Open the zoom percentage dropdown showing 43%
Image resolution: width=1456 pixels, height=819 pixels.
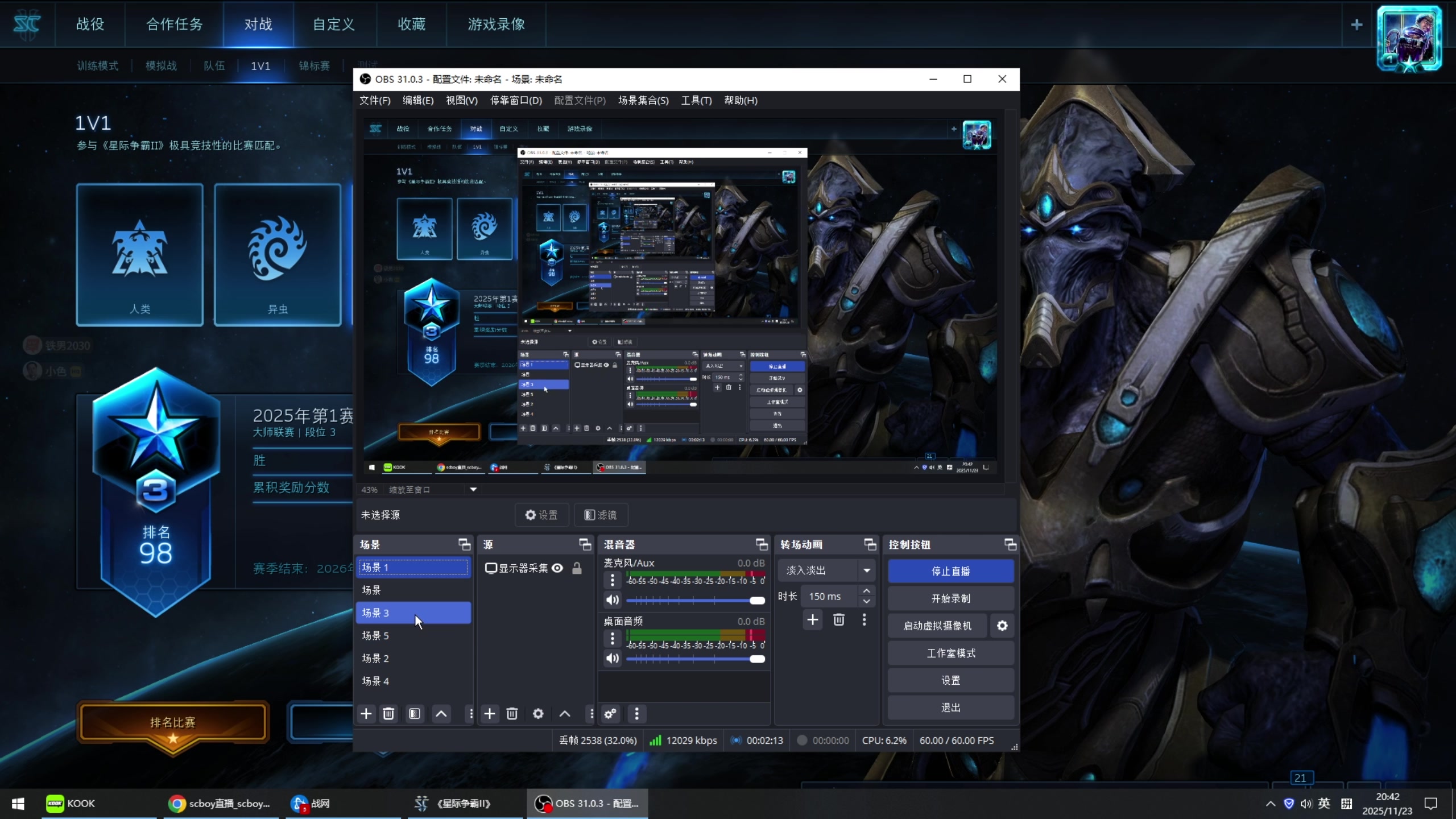tap(473, 489)
